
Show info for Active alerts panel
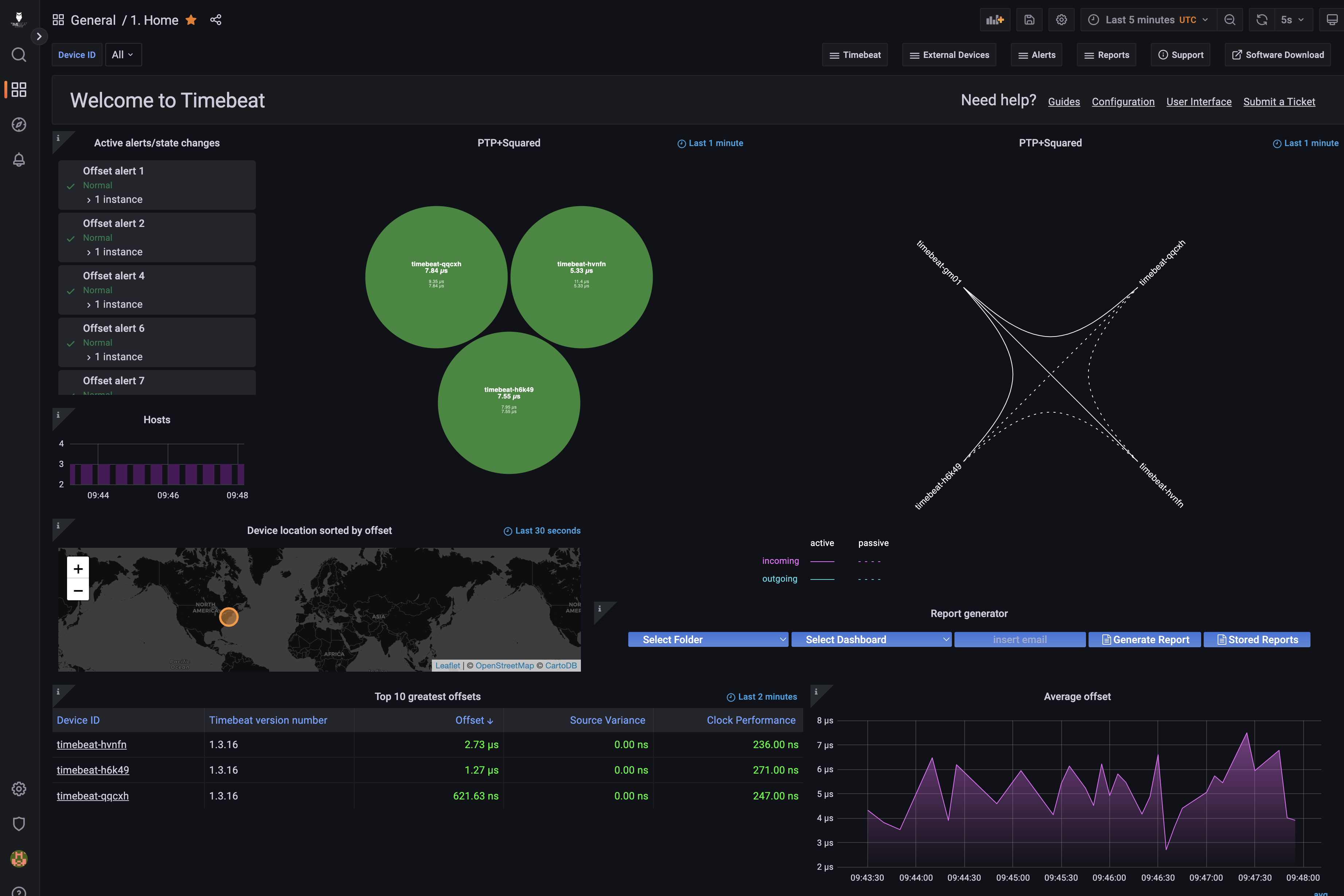[58, 138]
